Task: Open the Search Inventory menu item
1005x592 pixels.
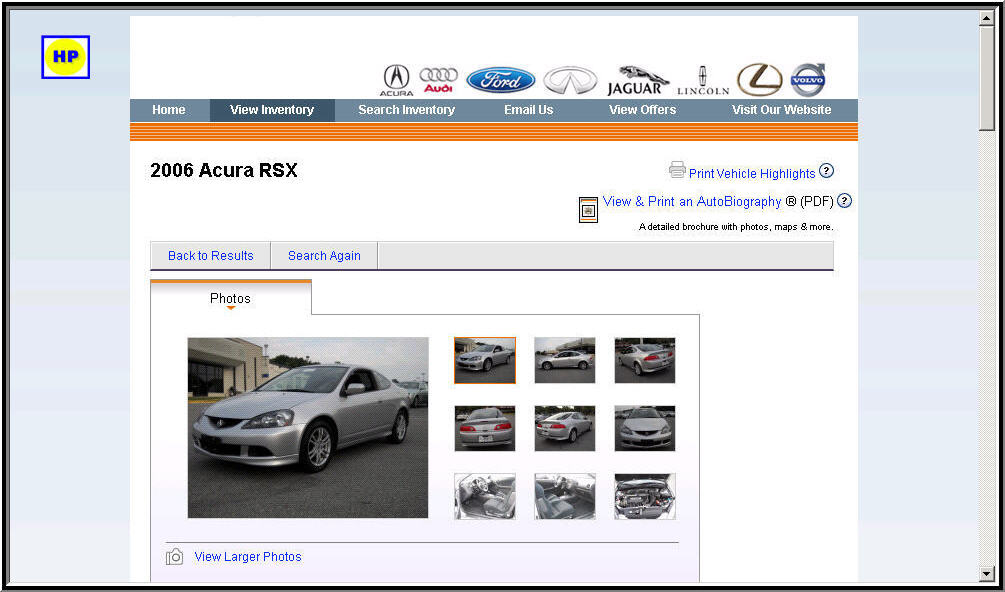Action: [406, 110]
